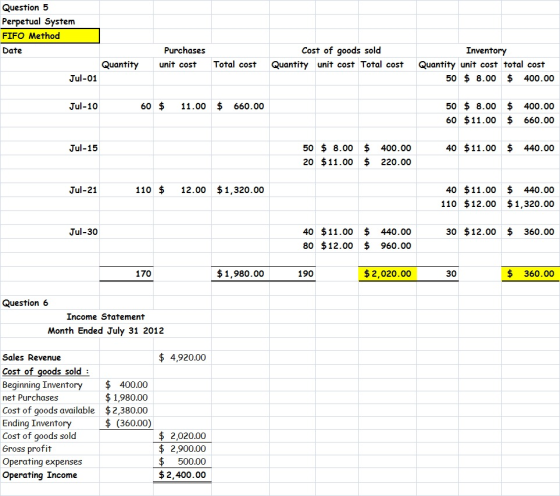The width and height of the screenshot is (560, 496).
Task: Click Jul-21 purchase unit cost 12.00
Action: (x=182, y=190)
